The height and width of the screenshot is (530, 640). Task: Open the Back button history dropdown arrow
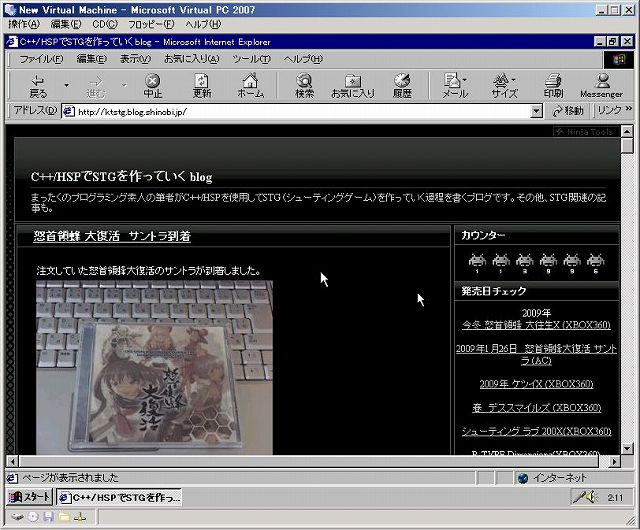click(66, 86)
